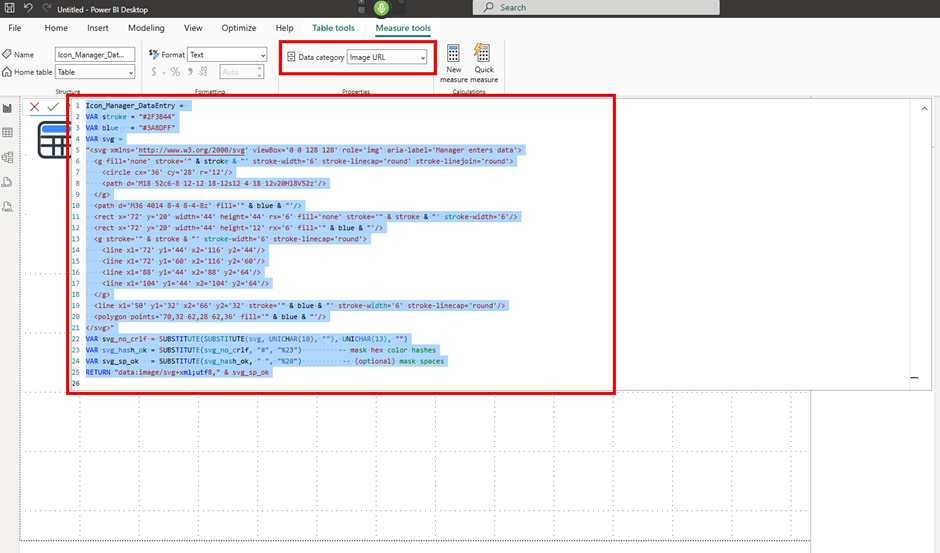Click formula line 'VAR blue = "#3A8DFF"'
This screenshot has height=553, width=940.
tap(130, 128)
